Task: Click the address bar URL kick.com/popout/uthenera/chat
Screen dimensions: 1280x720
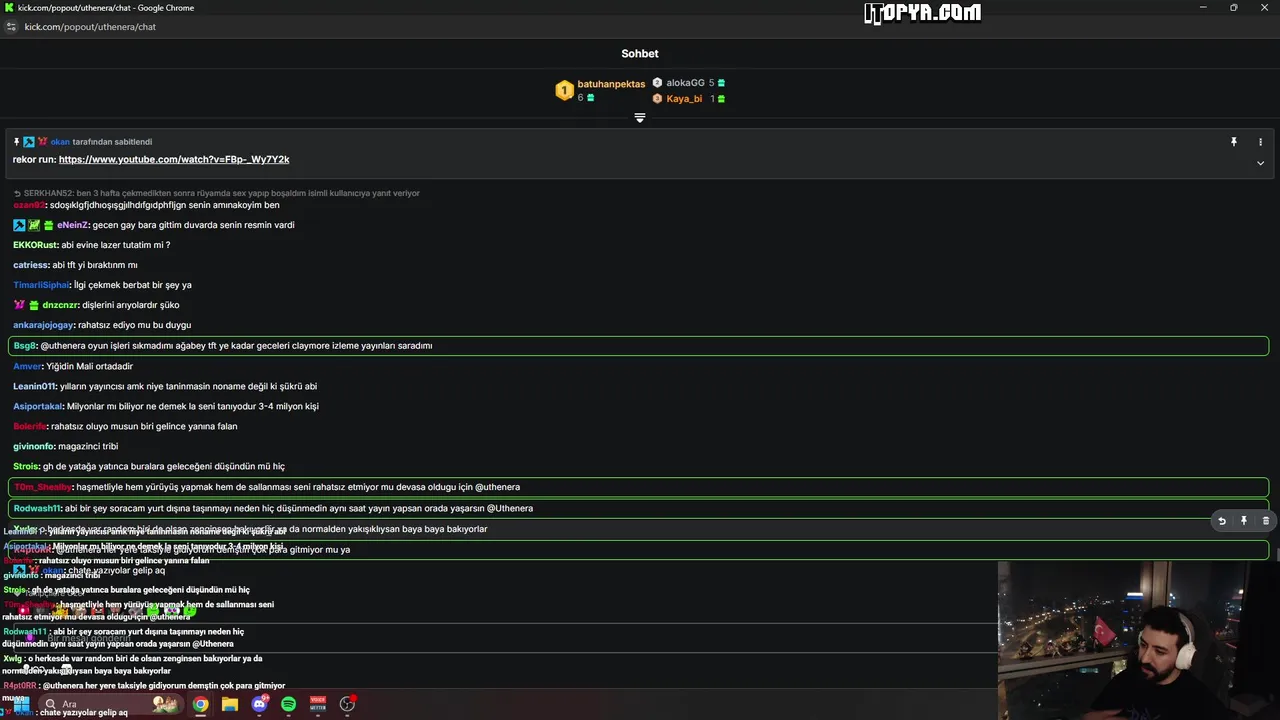Action: tap(90, 27)
